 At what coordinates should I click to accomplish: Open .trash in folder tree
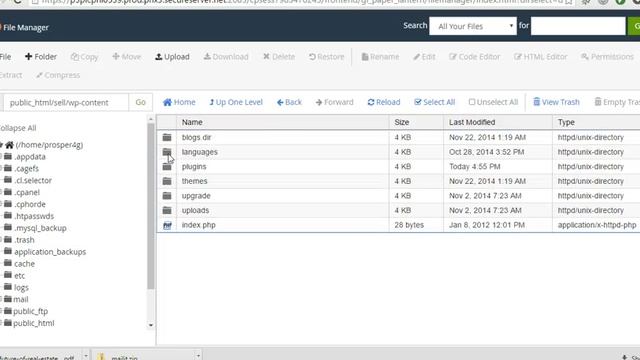pyautogui.click(x=24, y=240)
